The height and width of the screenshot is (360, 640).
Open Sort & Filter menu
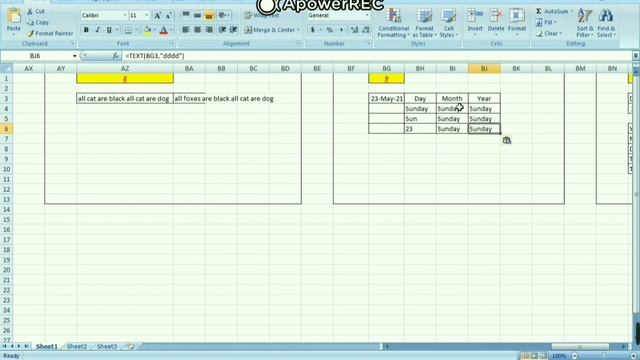(x=585, y=23)
